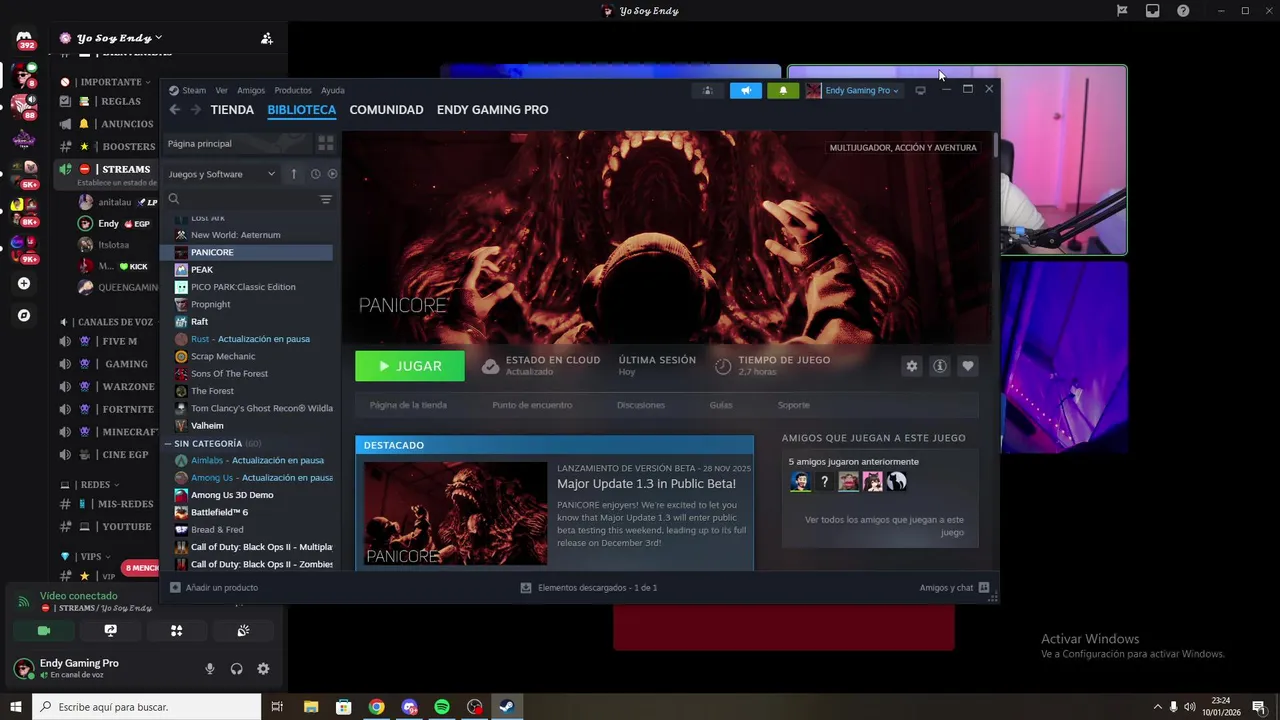The height and width of the screenshot is (720, 1280).
Task: Open Endy Gaming Pro account dropdown
Action: pos(853,90)
